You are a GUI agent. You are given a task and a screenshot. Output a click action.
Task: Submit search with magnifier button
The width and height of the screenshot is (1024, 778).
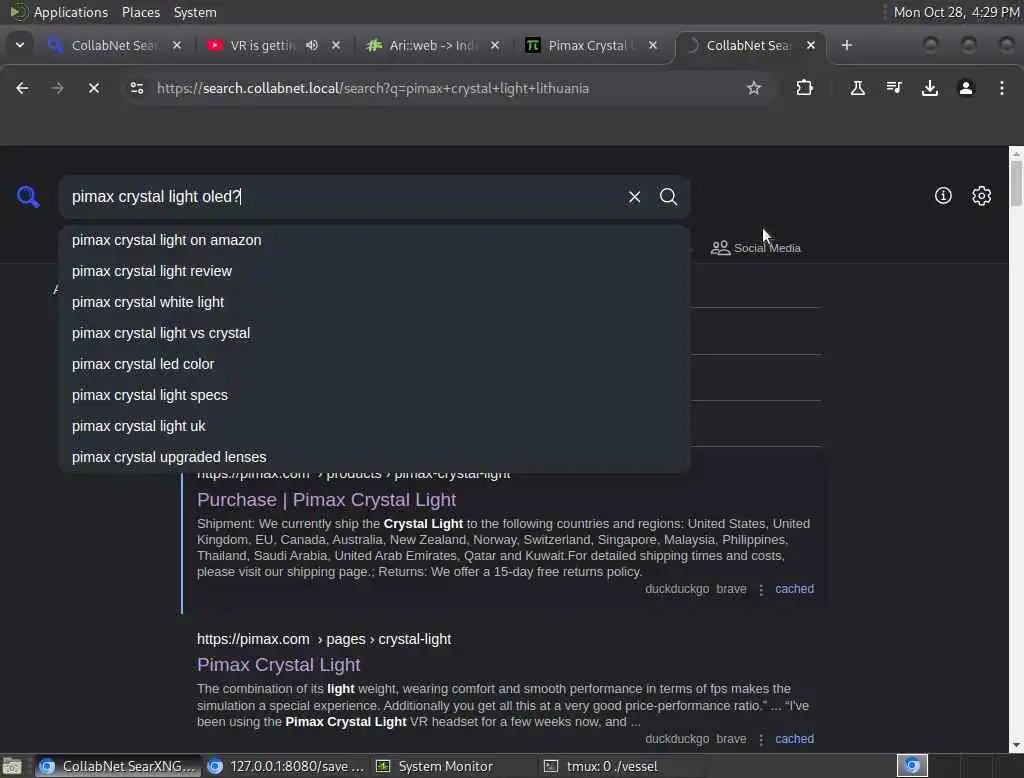click(668, 197)
